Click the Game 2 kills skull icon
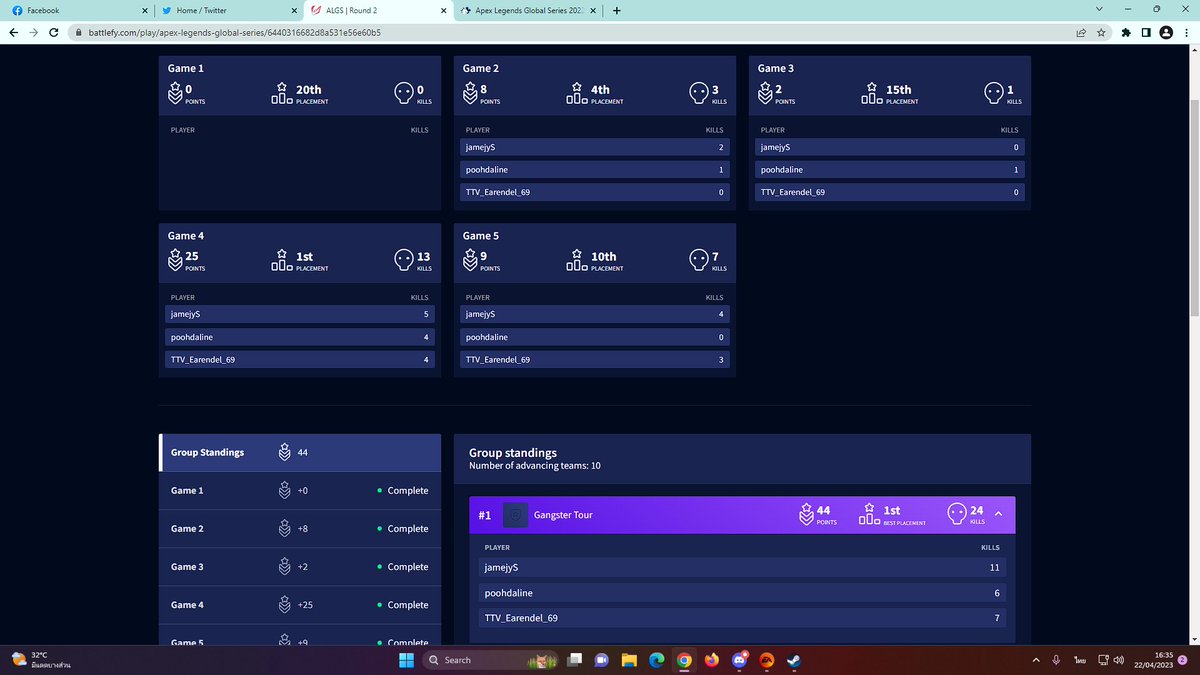Viewport: 1200px width, 675px height. [699, 94]
